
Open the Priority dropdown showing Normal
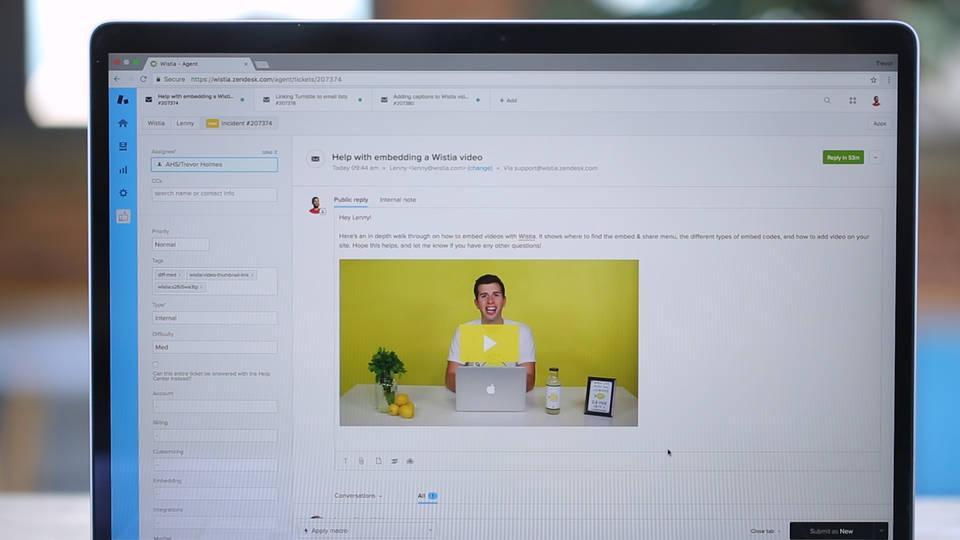click(x=180, y=244)
